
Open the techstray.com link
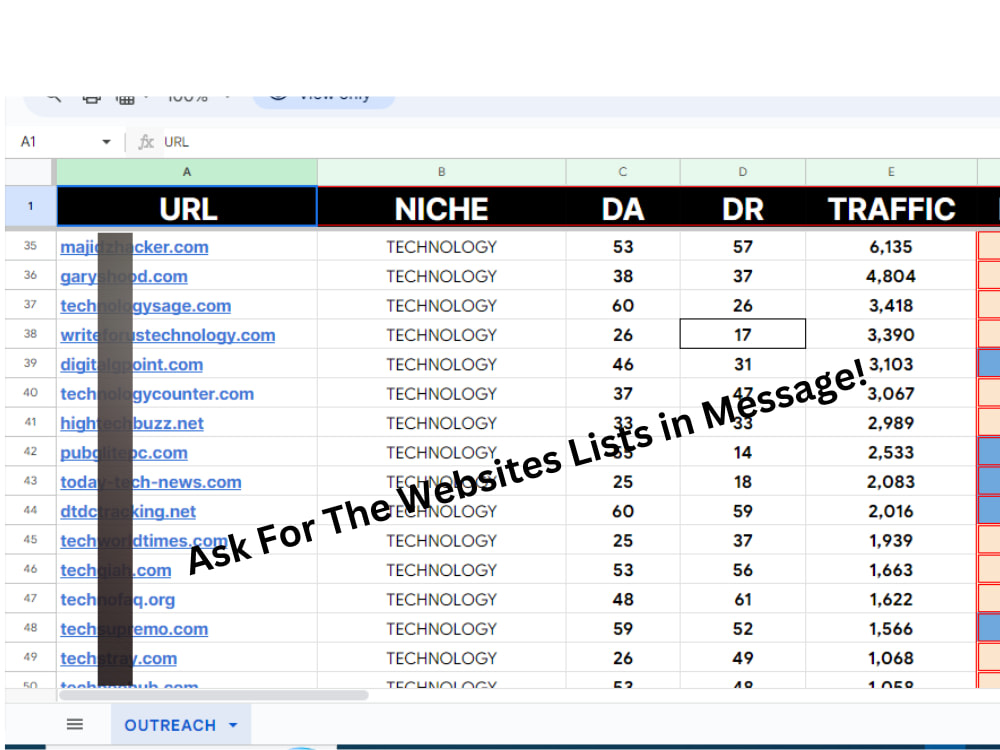119,658
